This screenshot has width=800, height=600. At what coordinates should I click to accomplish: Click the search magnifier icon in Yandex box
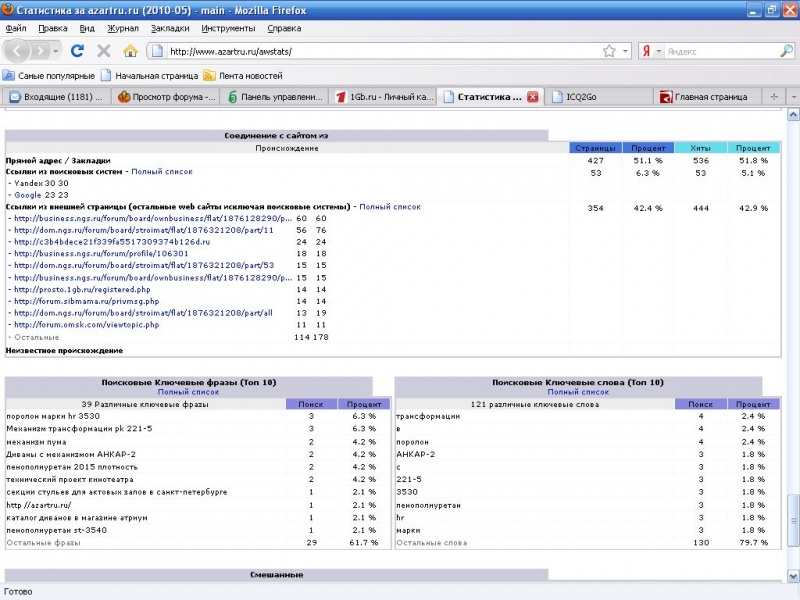tap(787, 50)
